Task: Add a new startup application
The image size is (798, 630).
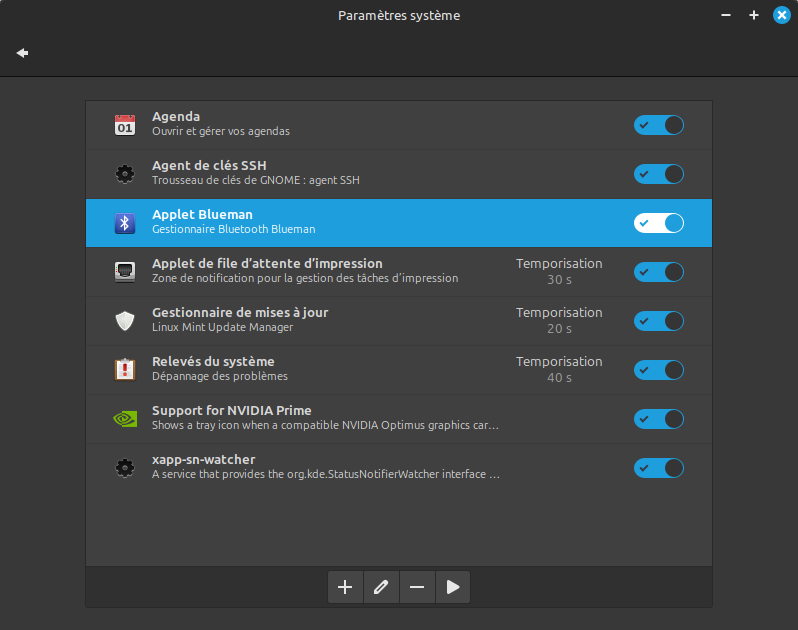Action: point(345,588)
